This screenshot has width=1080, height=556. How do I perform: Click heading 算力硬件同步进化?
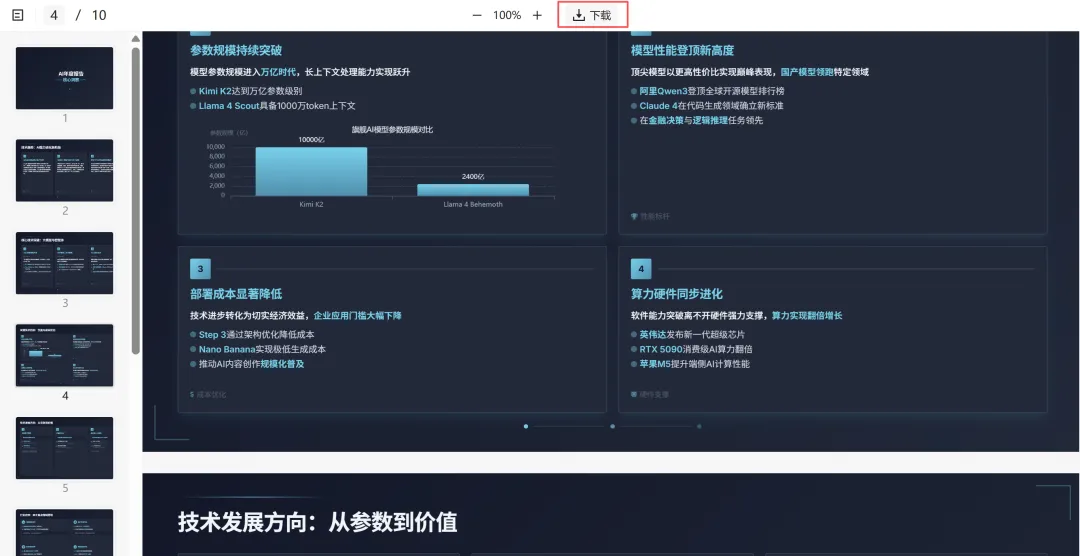(x=677, y=294)
